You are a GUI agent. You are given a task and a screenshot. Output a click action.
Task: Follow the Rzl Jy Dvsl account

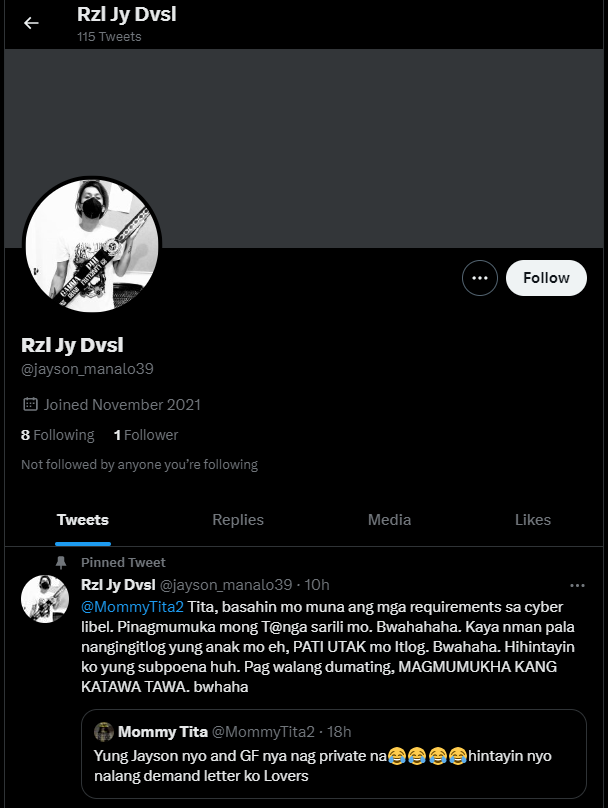[x=546, y=278]
